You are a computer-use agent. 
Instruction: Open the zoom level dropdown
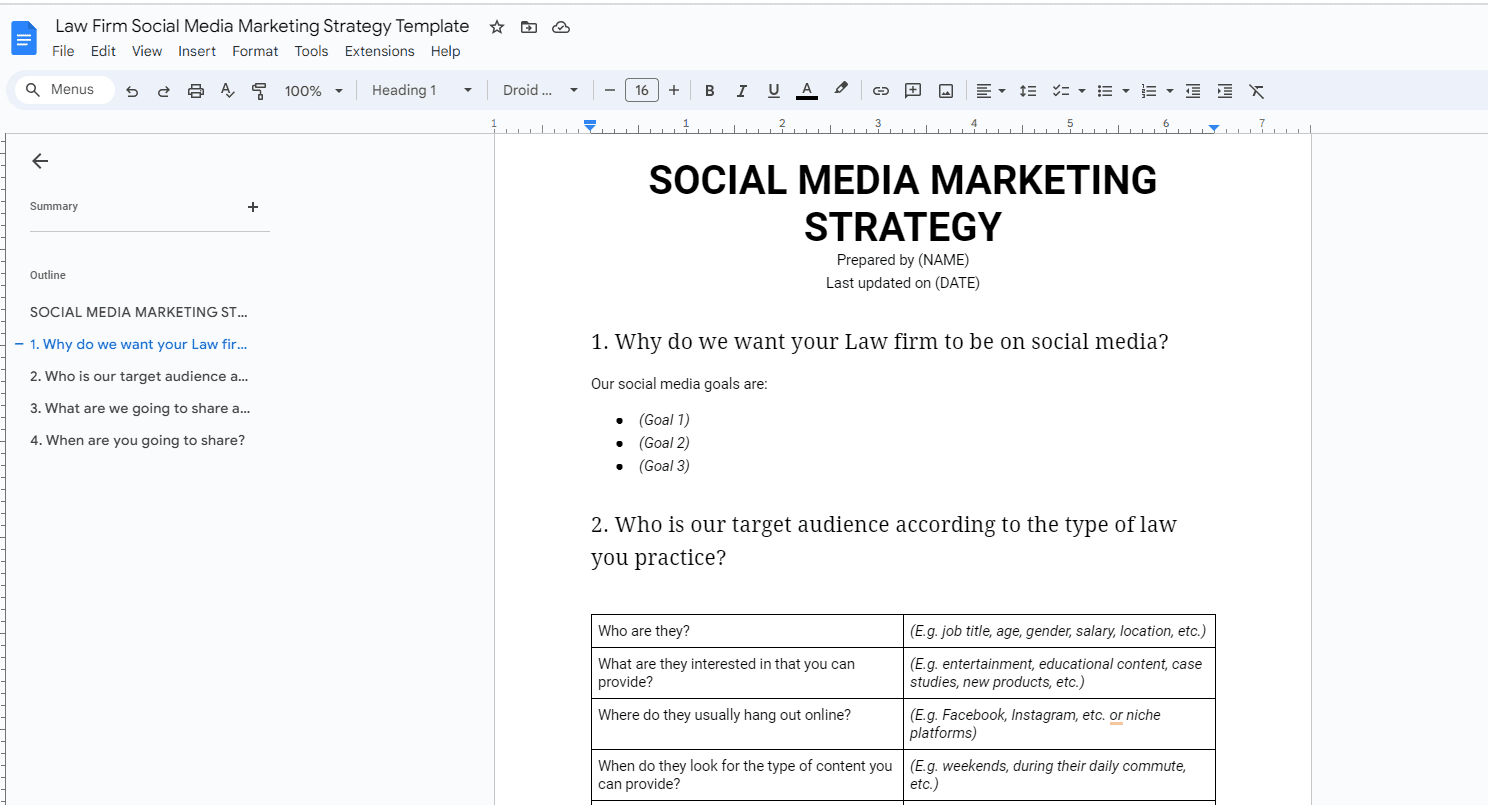[313, 91]
